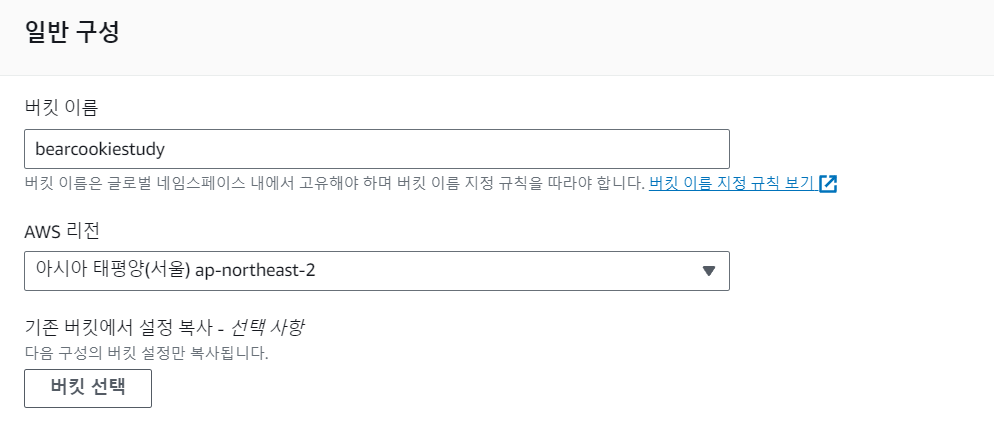
Task: Click the 기존 버킷에서 설정 복사 label
Action: coord(120,329)
